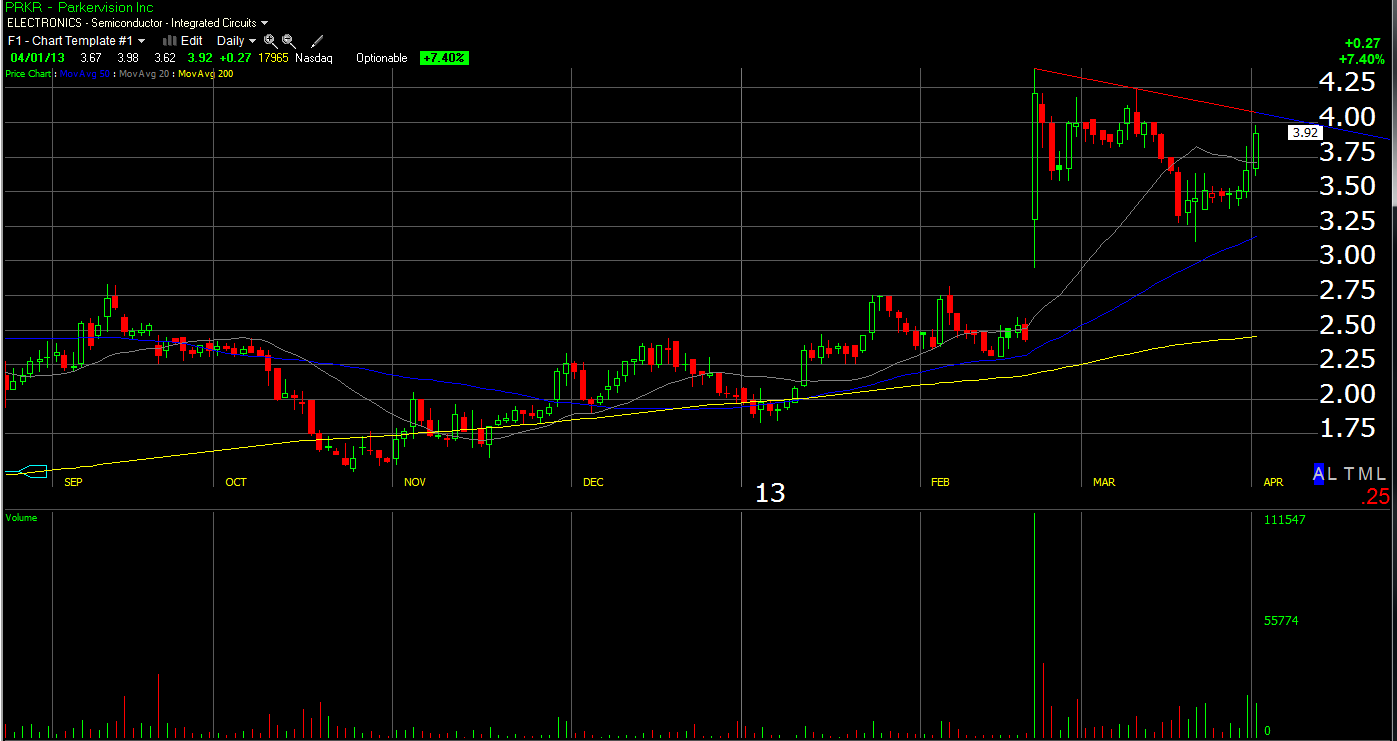Click the zoom out magnifier icon
Viewport: 1397px width, 741px height.
[x=289, y=41]
